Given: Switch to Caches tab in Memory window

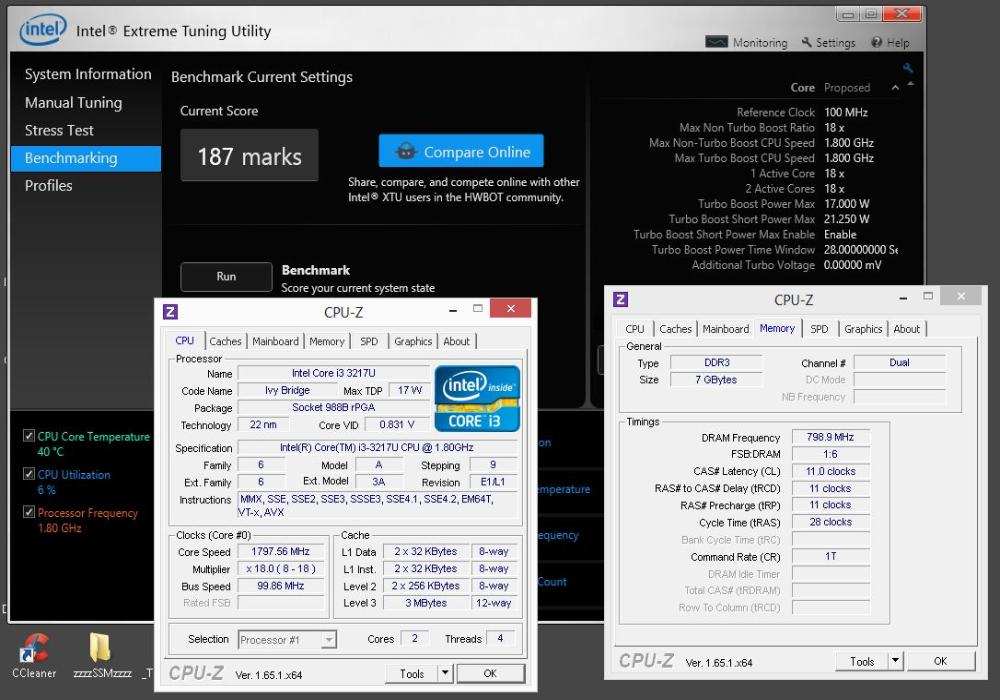Looking at the screenshot, I should point(675,329).
